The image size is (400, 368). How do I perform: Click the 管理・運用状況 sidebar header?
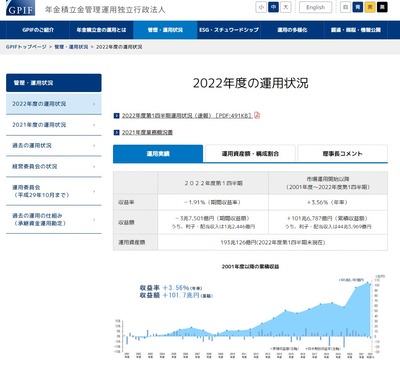point(54,83)
